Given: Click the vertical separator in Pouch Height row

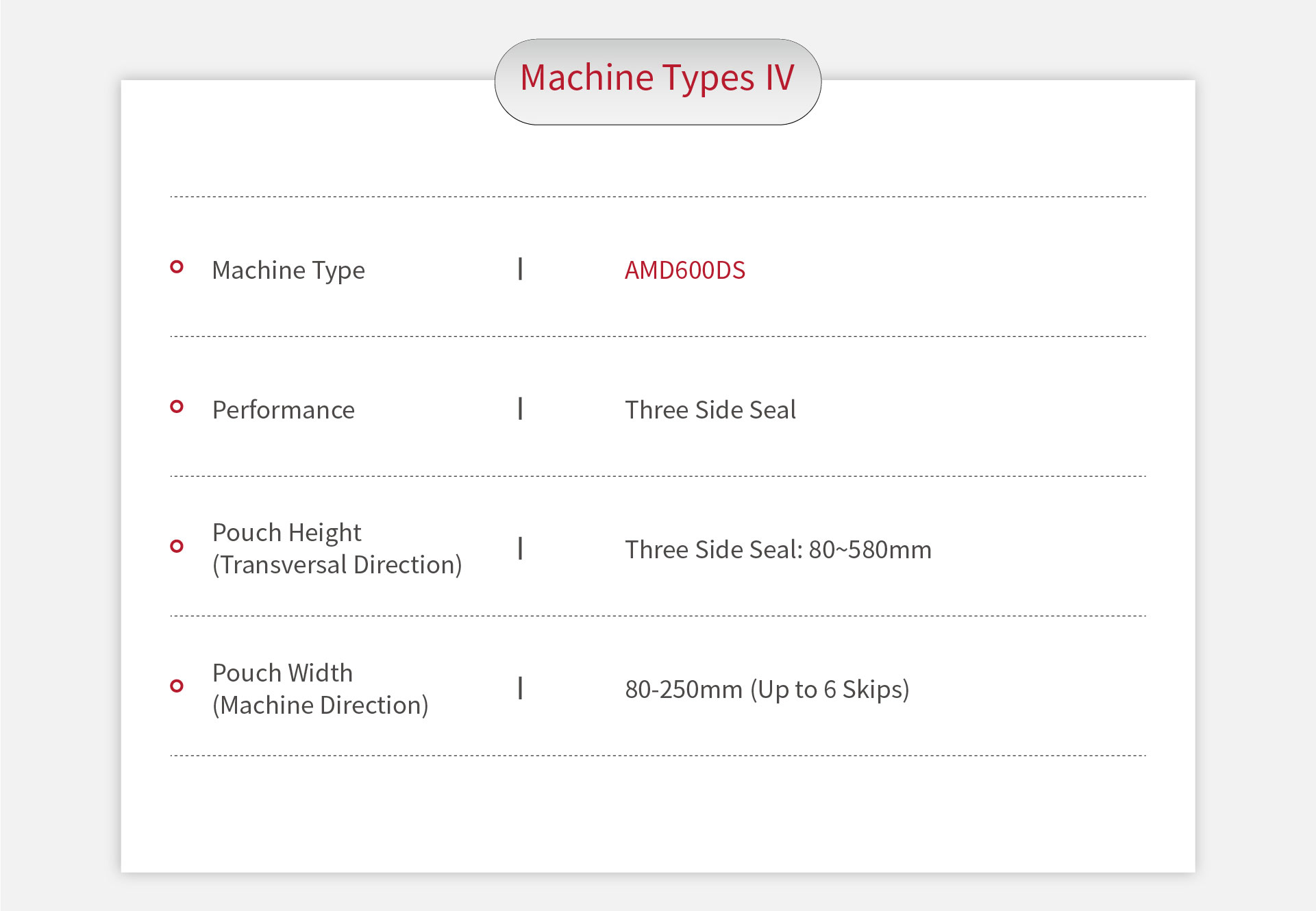Looking at the screenshot, I should (521, 549).
